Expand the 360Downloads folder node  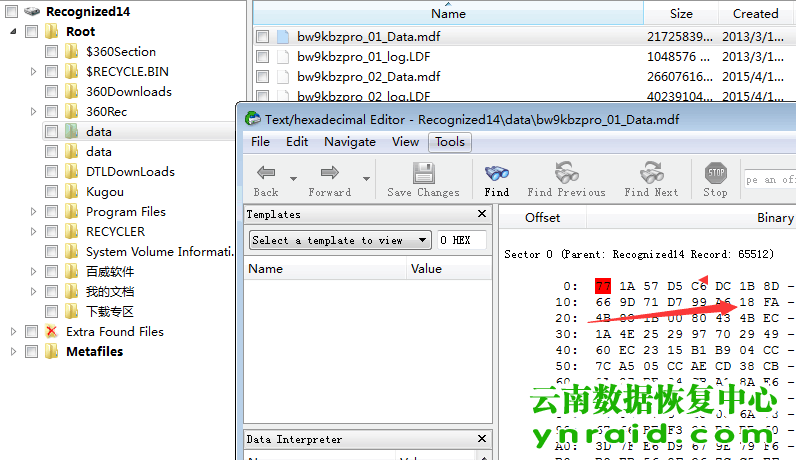click(34, 92)
